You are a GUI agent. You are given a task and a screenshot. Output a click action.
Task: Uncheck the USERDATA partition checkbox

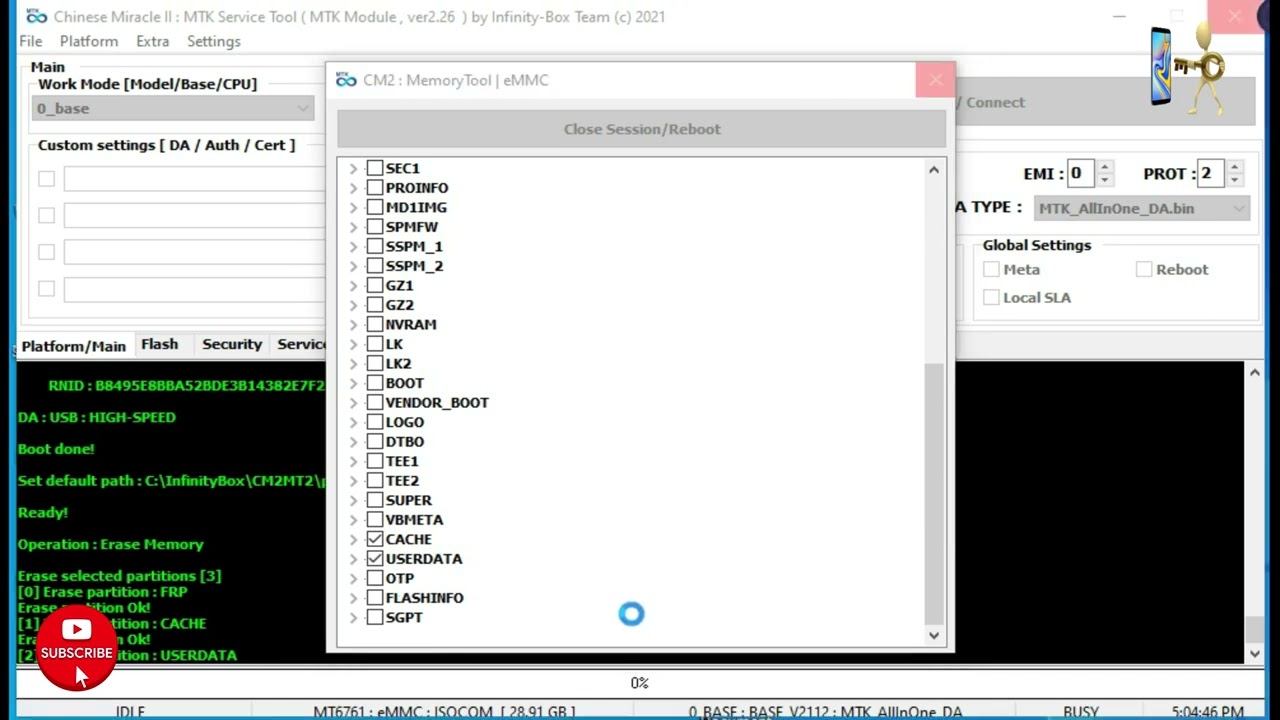point(375,559)
